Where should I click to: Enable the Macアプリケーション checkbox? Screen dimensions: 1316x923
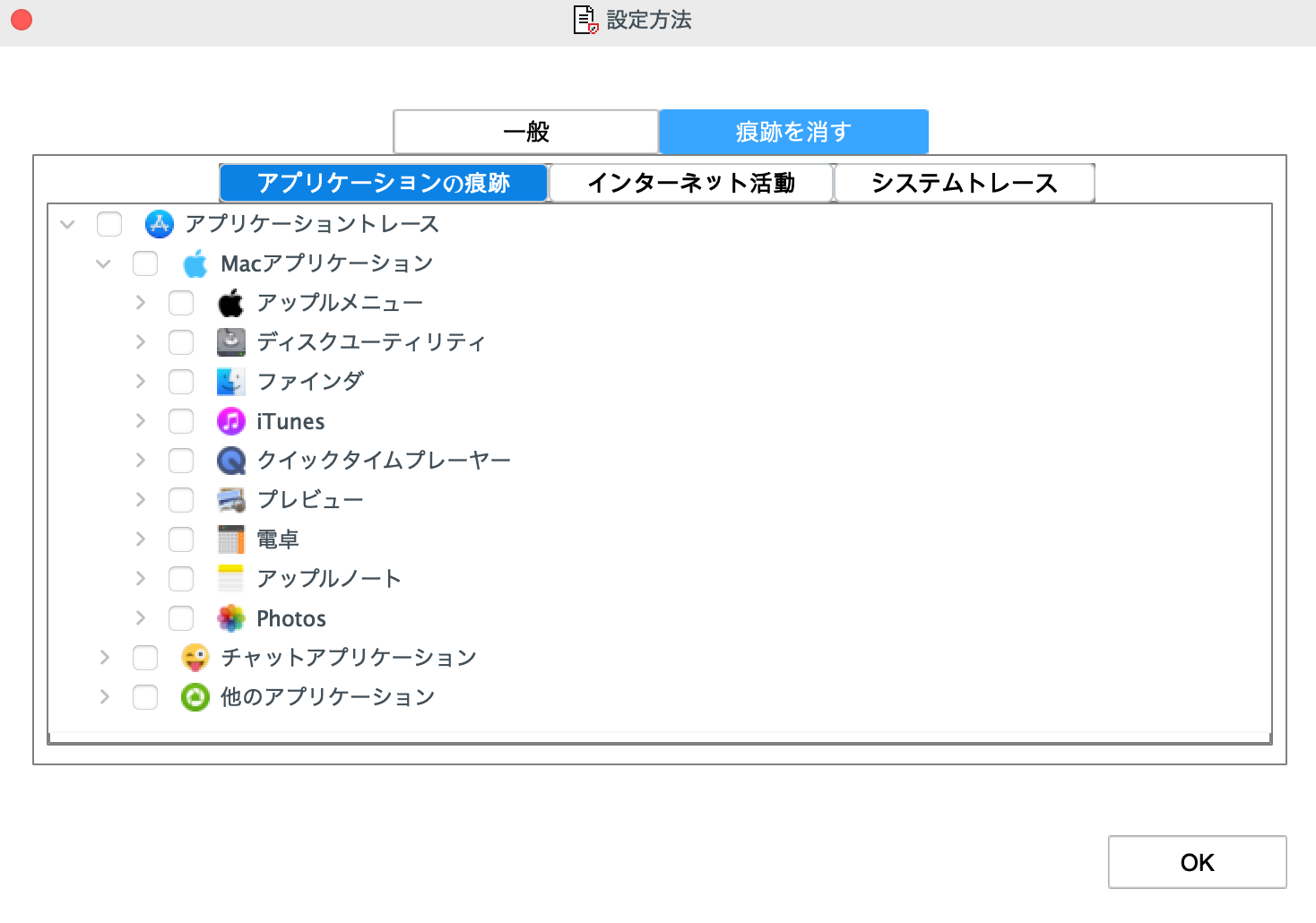[145, 263]
